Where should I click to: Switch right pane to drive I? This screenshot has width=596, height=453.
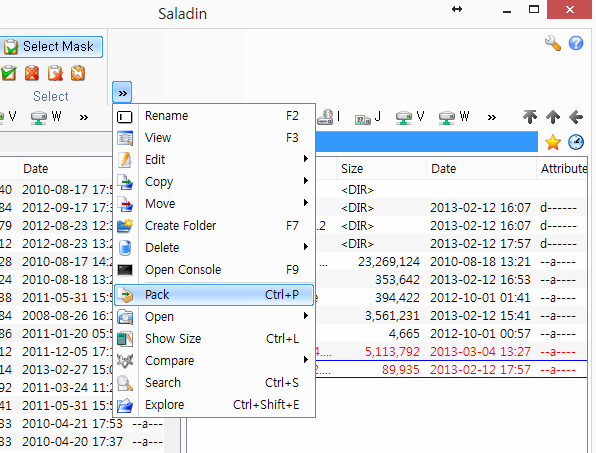tap(329, 117)
